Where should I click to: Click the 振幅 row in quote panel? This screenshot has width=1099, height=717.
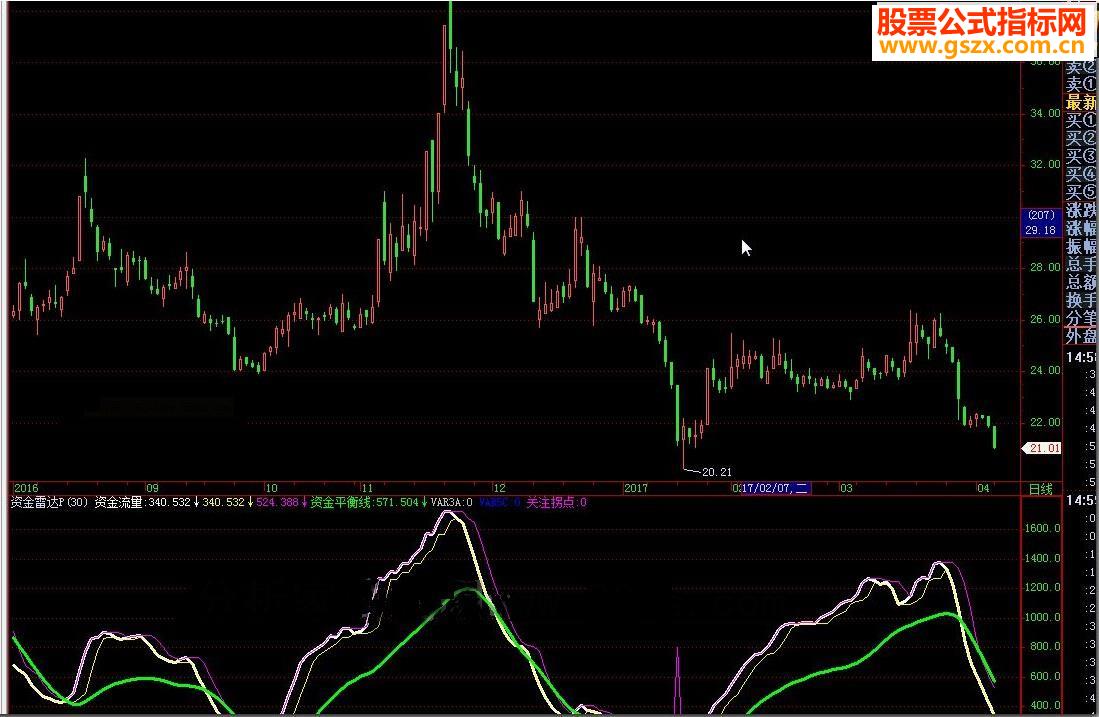pos(1081,245)
